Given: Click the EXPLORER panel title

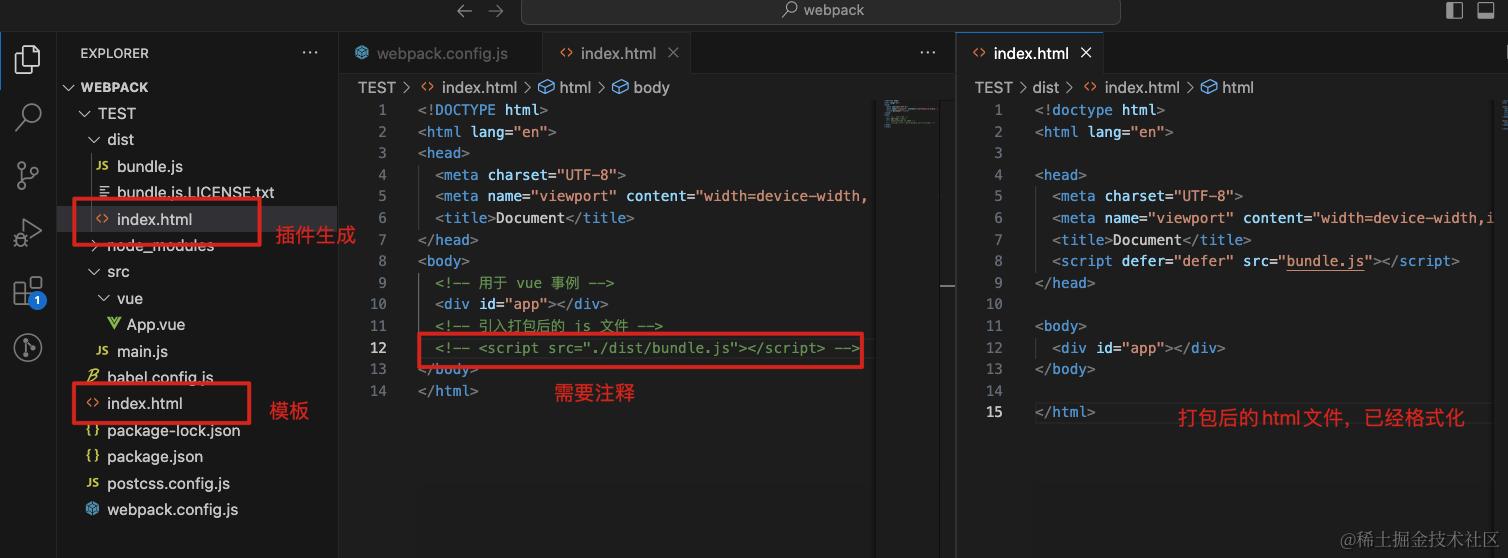Looking at the screenshot, I should 115,53.
